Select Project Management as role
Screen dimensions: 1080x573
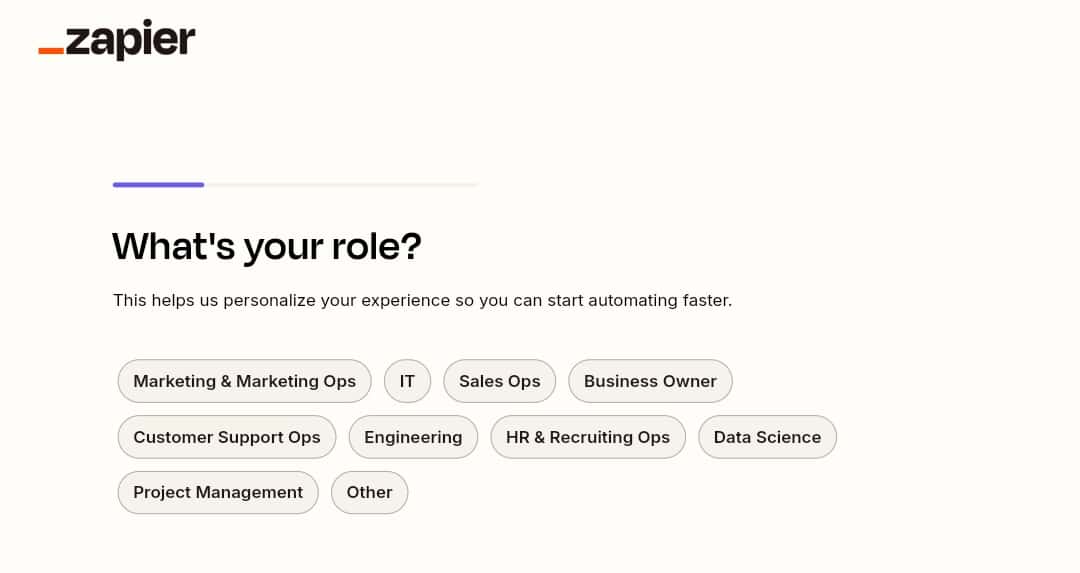[218, 492]
